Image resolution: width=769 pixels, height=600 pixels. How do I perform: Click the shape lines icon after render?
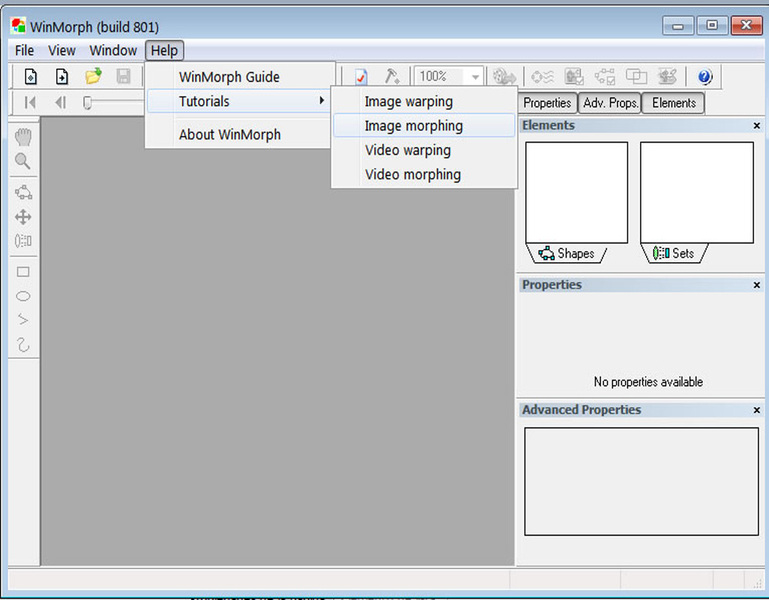[x=542, y=77]
